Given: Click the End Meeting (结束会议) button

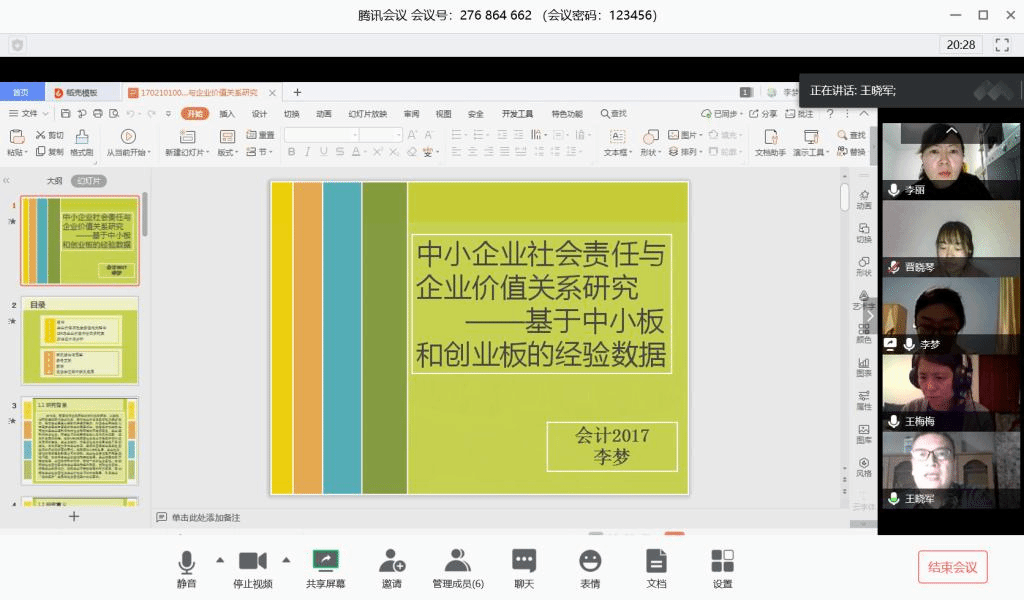Looking at the screenshot, I should pyautogui.click(x=952, y=567).
